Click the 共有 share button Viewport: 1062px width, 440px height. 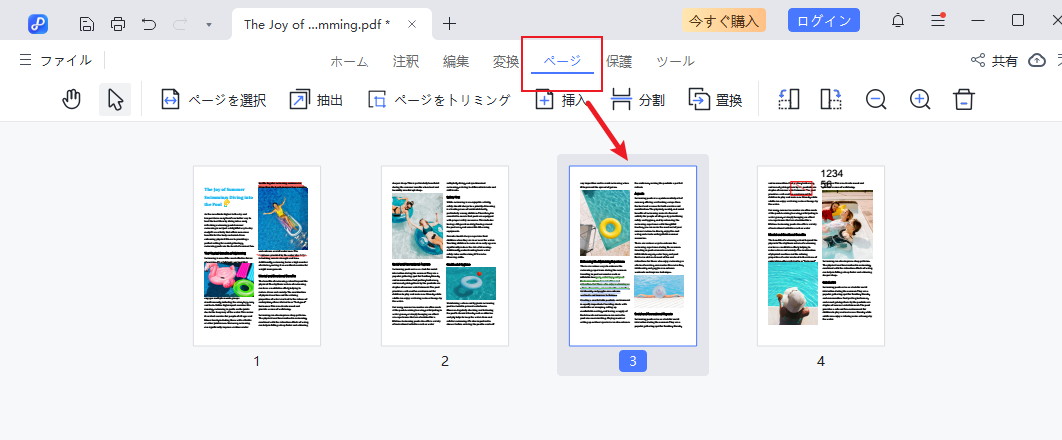994,61
